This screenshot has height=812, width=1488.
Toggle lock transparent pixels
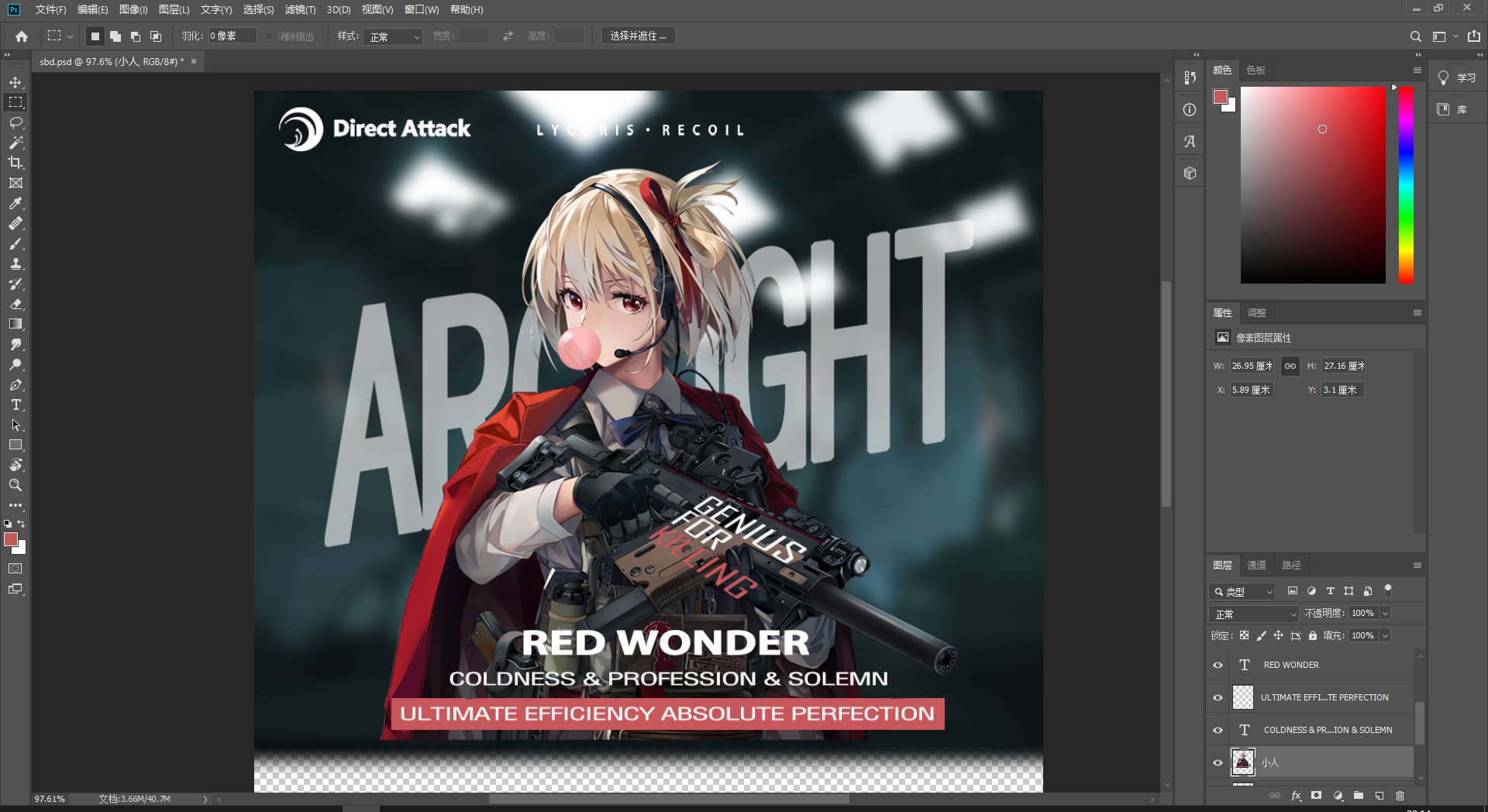coord(1244,635)
